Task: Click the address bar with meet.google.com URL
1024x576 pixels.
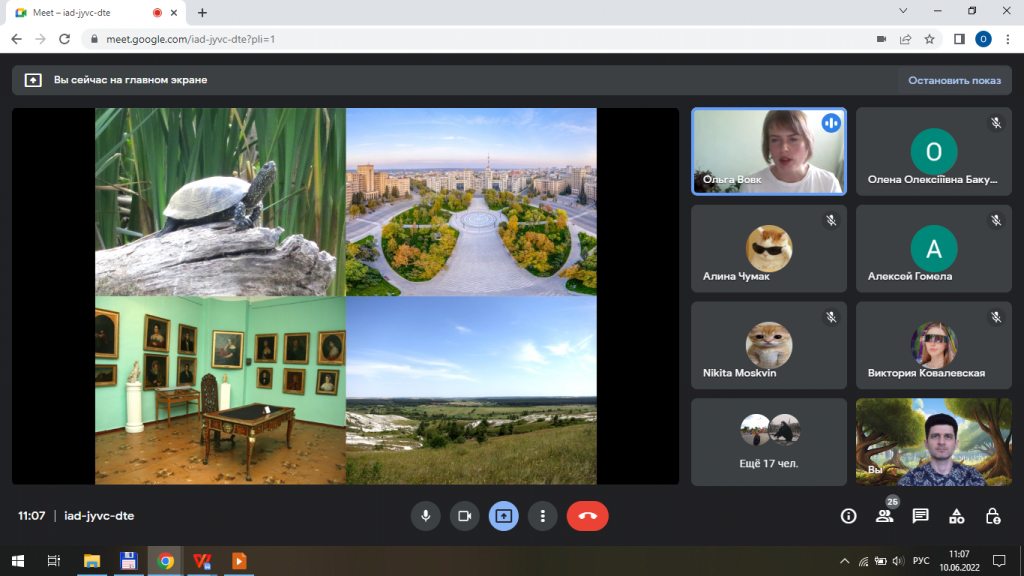Action: coord(450,39)
